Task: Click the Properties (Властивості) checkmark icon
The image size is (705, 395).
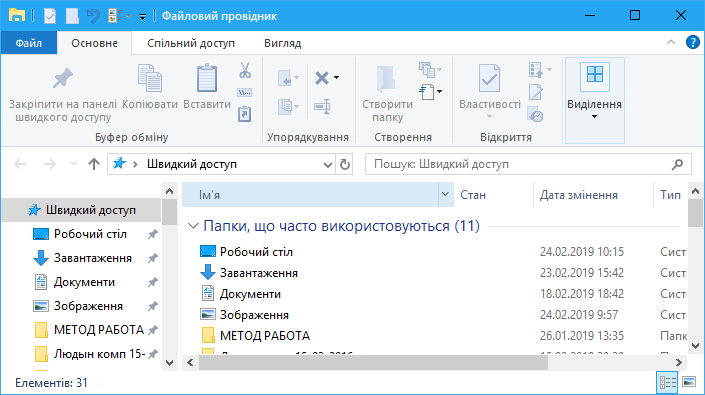Action: tap(489, 79)
